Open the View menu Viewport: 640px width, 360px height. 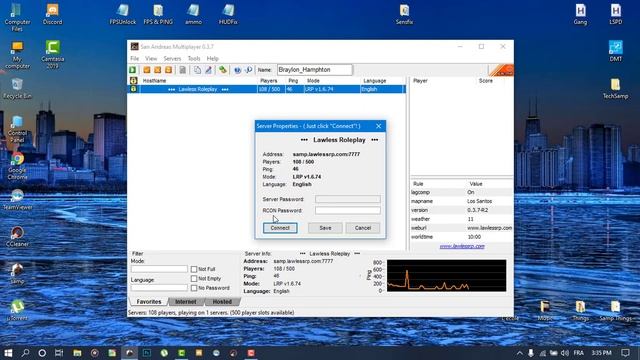coord(151,58)
